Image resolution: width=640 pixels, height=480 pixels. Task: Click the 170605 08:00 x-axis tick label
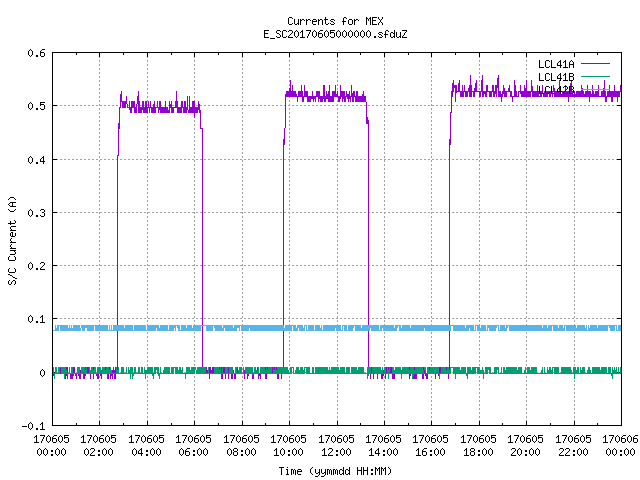coord(241,445)
